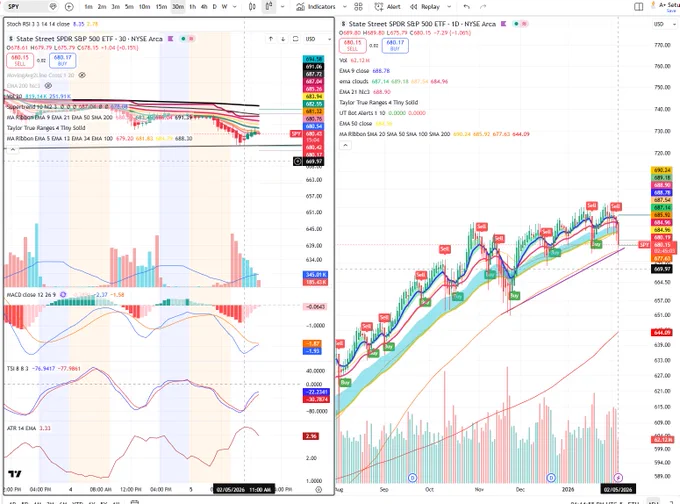This screenshot has width=680, height=504.
Task: Click the left chart move pane up arrow
Action: pos(271,39)
